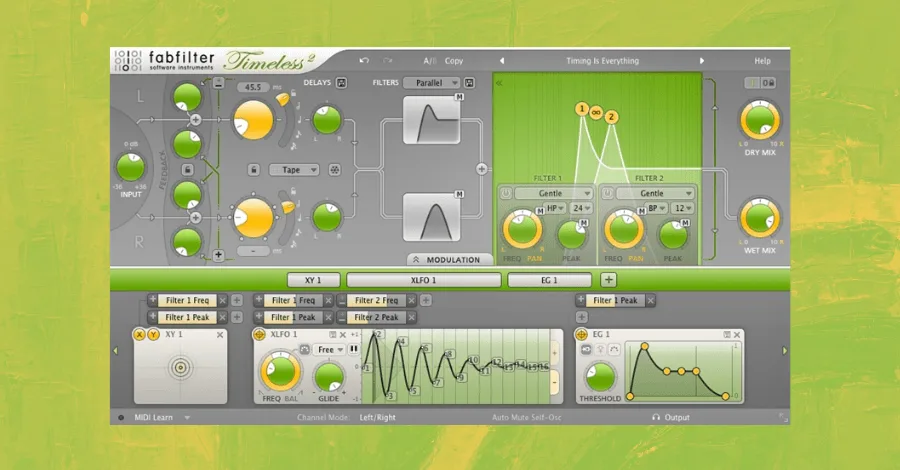Toggle the Filter 1 power button
The image size is (900, 470).
[506, 193]
